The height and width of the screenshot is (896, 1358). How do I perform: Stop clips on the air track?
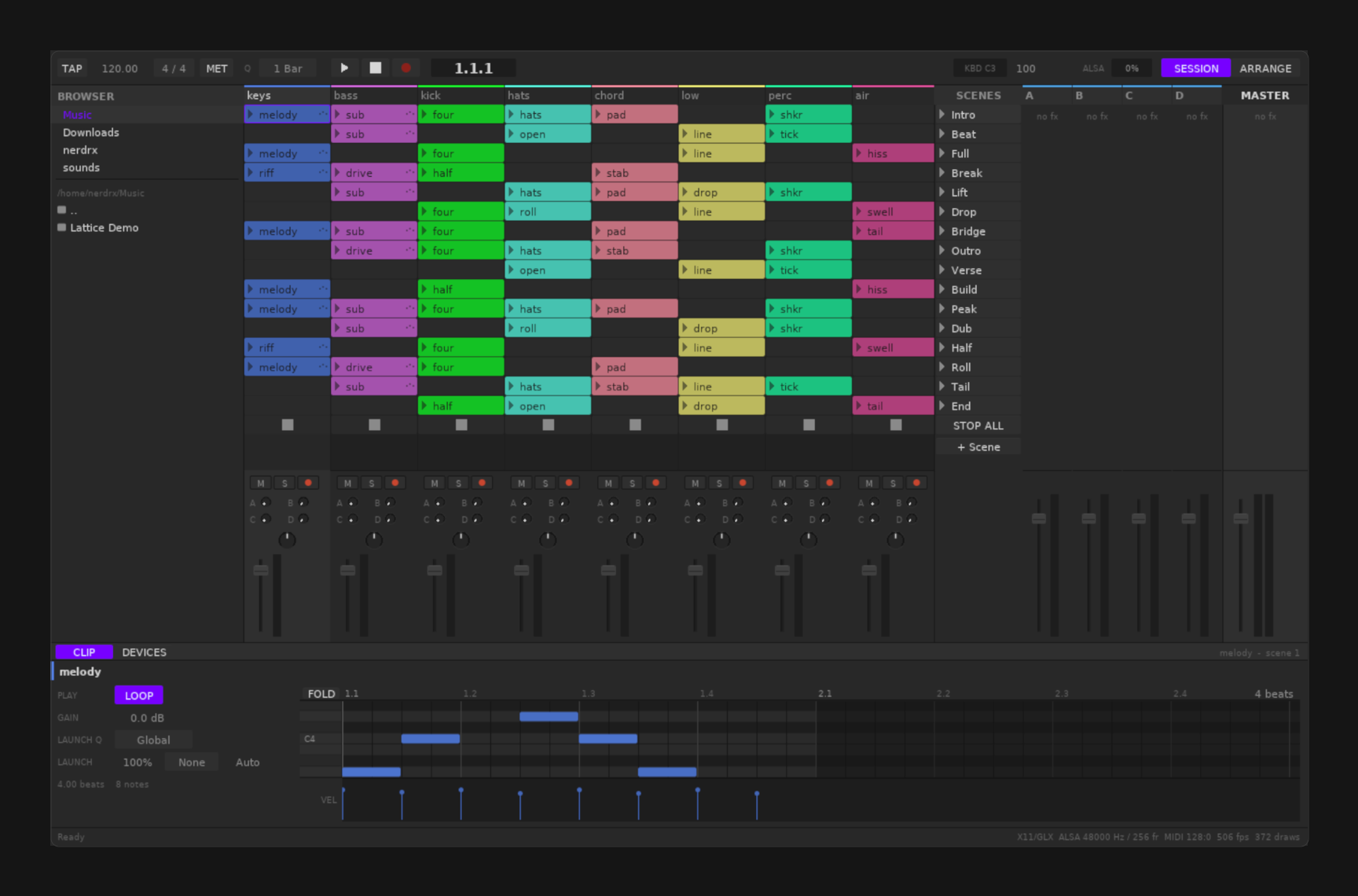(896, 425)
